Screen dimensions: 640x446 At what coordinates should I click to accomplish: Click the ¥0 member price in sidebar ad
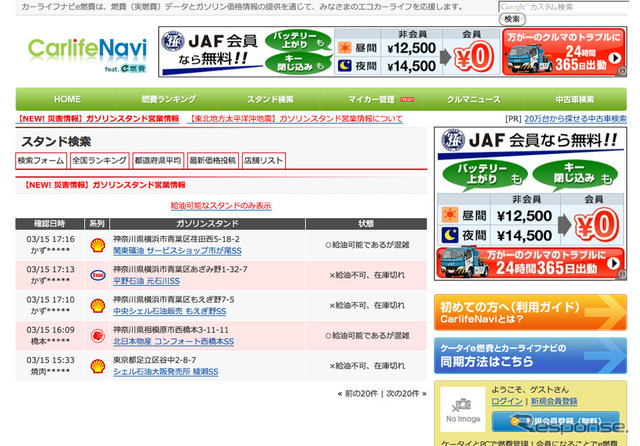[596, 225]
